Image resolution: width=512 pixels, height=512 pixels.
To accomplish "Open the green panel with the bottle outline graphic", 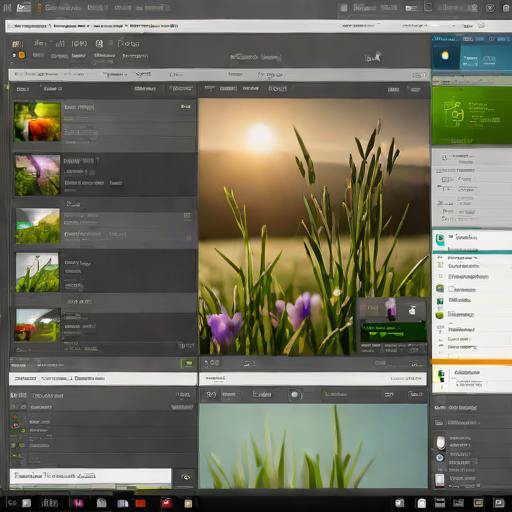I will coord(471,115).
